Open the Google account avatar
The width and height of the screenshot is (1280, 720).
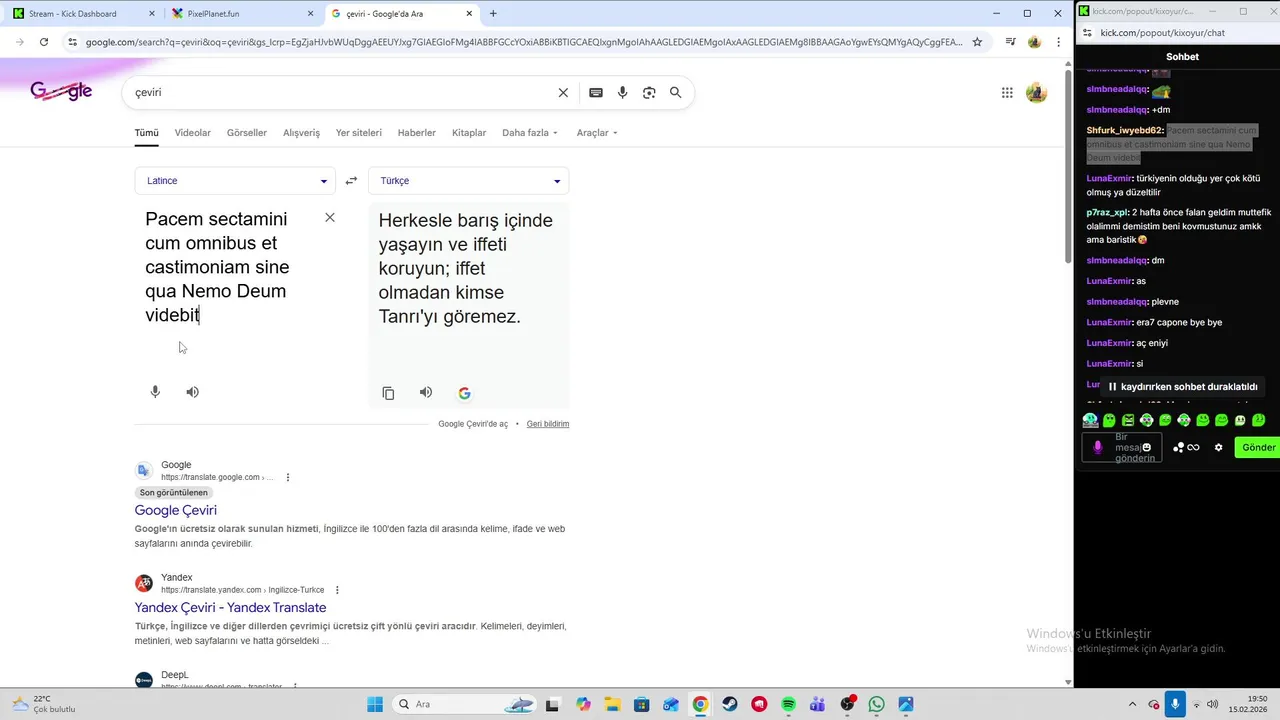(x=1036, y=93)
